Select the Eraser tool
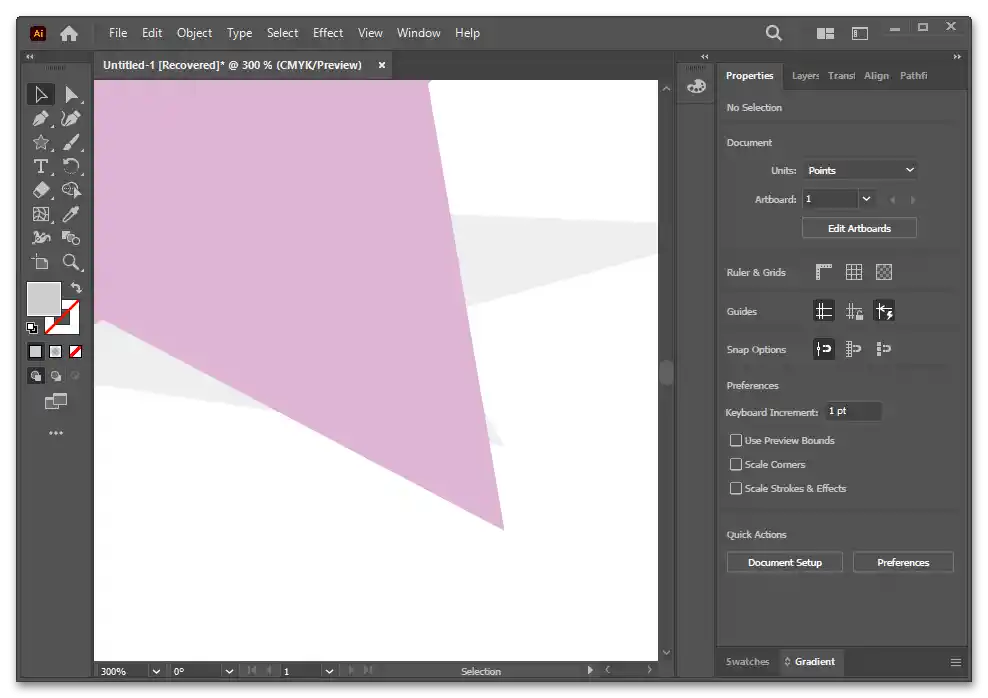 (41, 190)
